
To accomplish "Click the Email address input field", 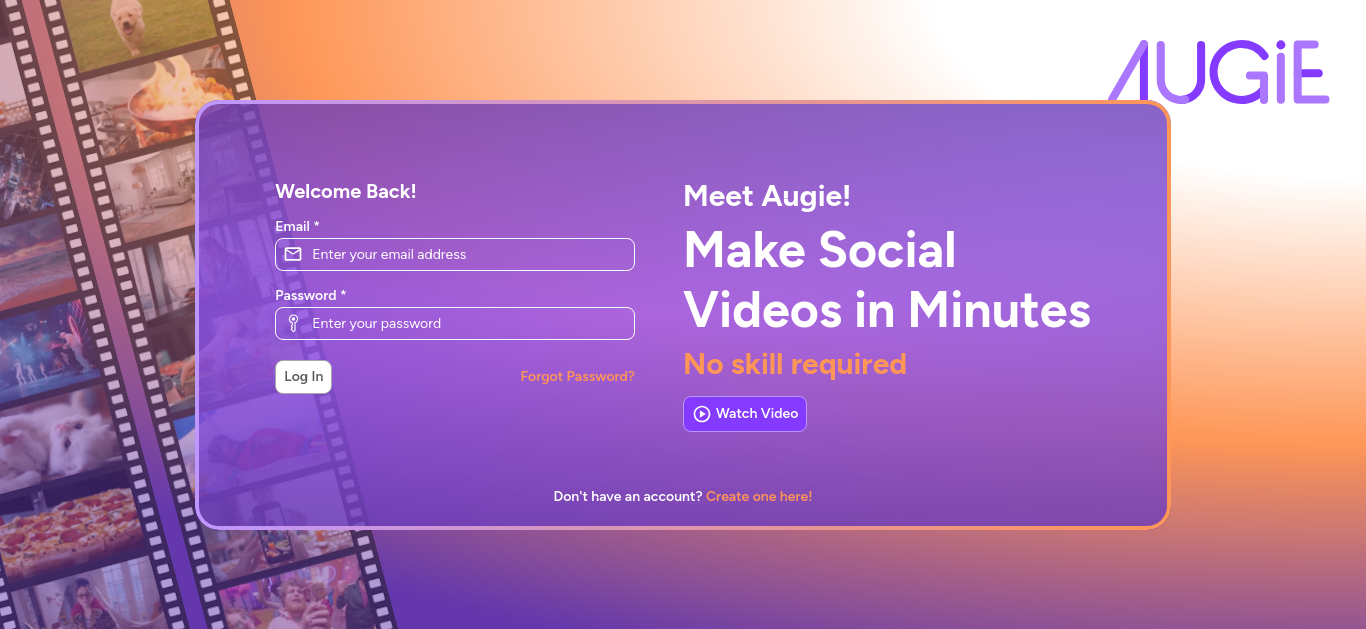I will pos(455,254).
